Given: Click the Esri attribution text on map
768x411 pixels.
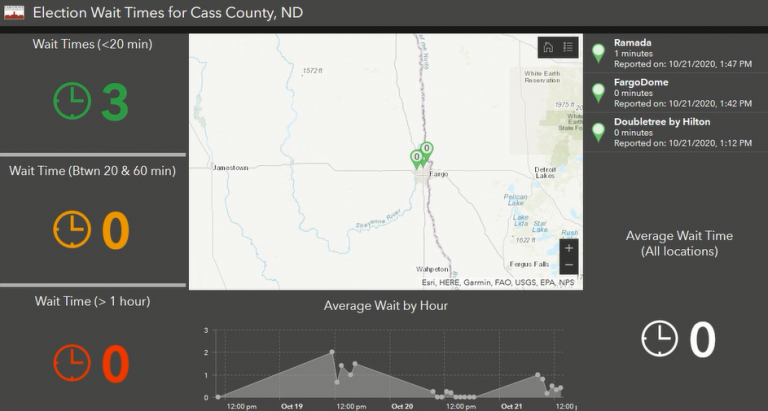Looking at the screenshot, I should 498,283.
